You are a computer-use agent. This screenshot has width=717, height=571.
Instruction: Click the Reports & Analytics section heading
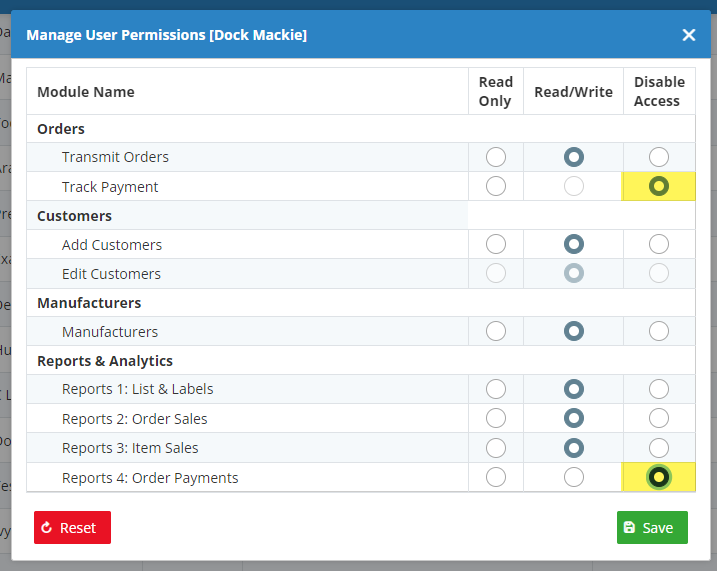(105, 361)
